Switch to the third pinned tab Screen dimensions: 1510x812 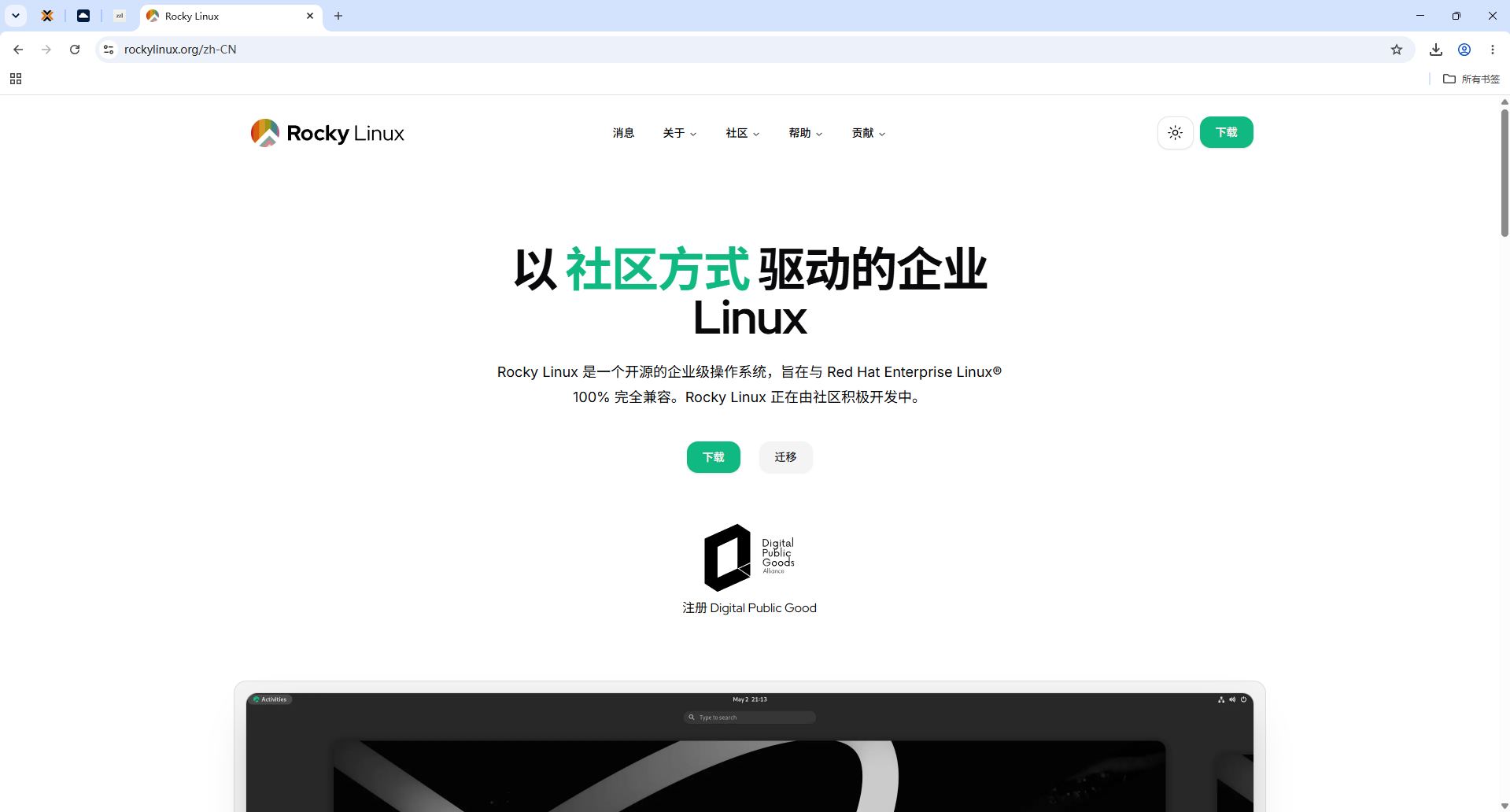120,16
